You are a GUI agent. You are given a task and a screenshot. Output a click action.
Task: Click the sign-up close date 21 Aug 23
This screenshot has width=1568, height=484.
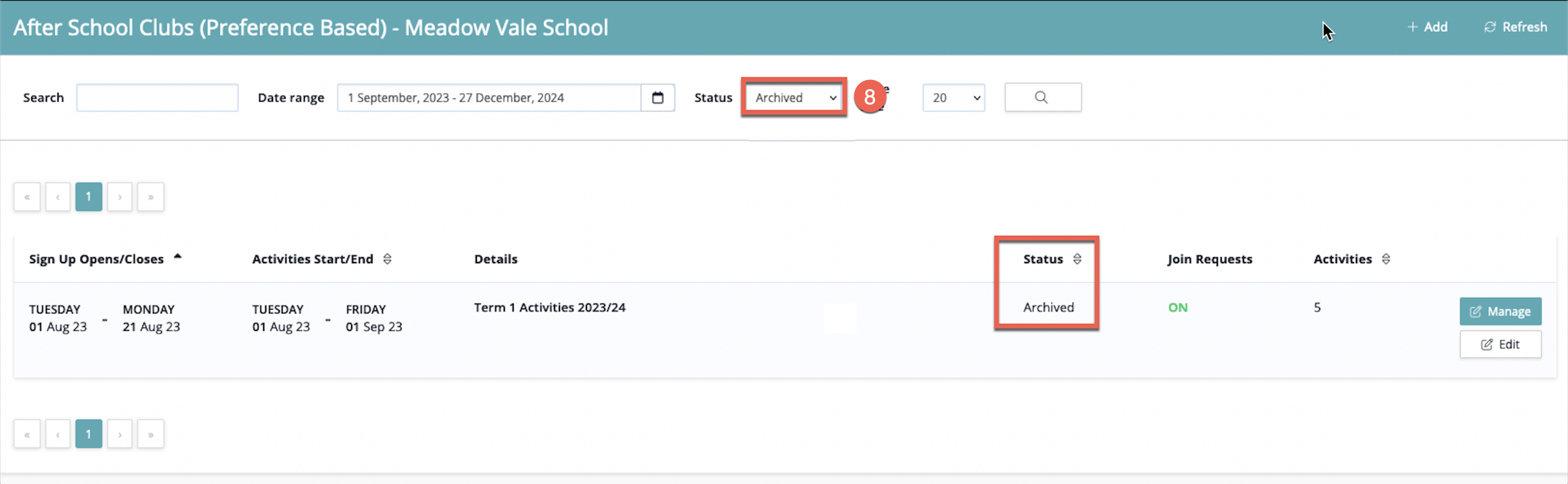point(152,327)
